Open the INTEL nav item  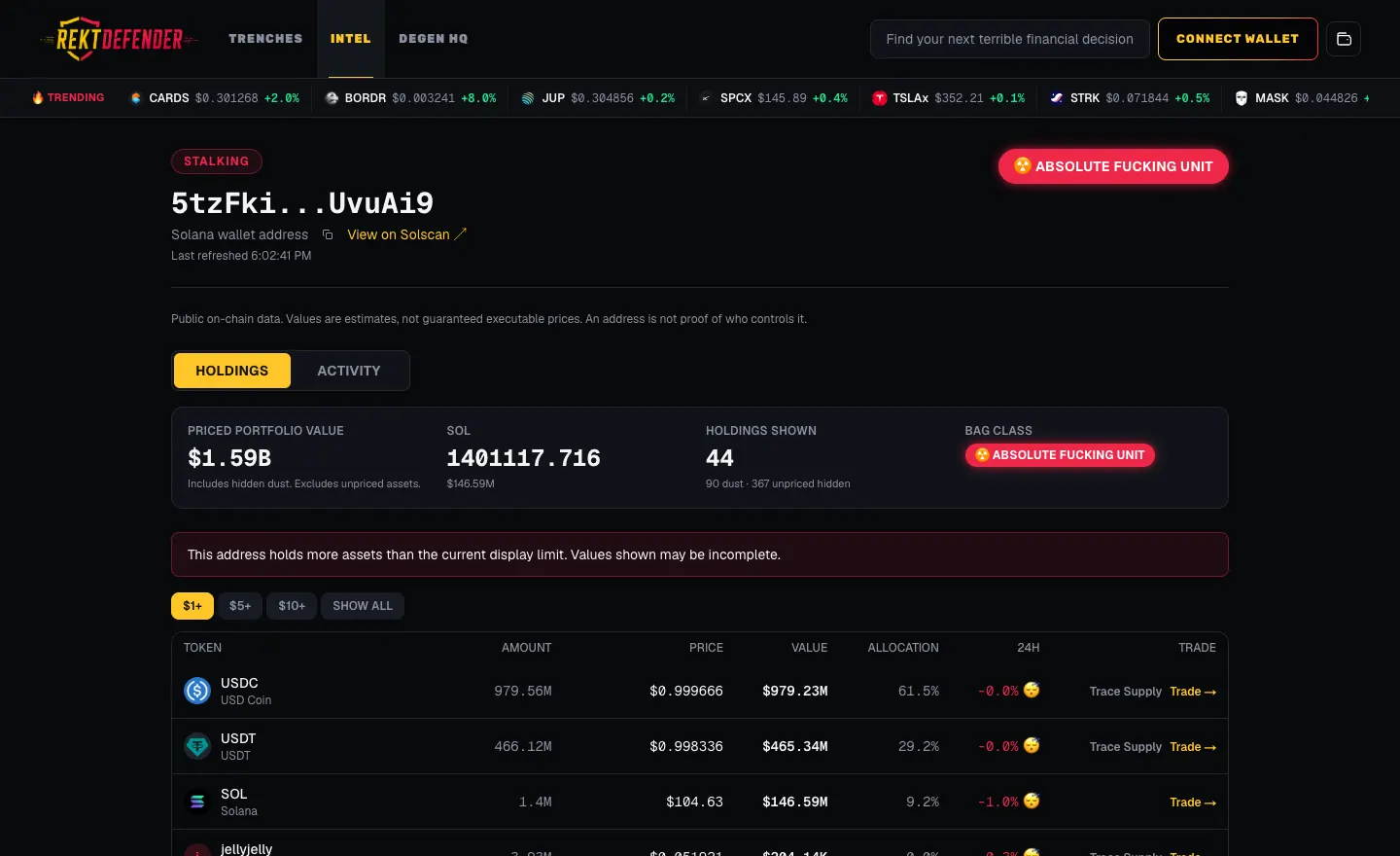point(351,39)
